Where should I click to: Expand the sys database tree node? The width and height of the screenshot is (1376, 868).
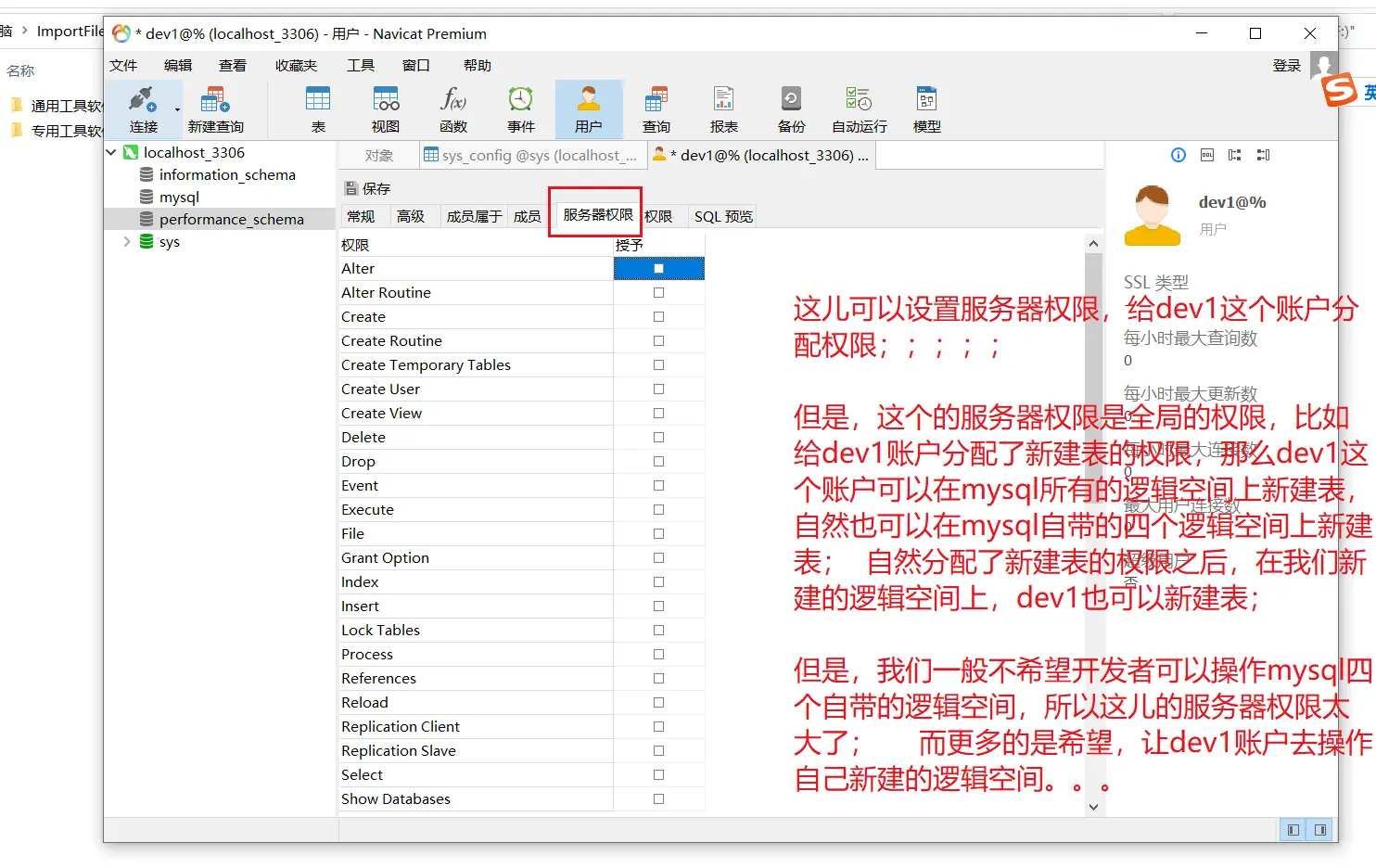coord(127,242)
